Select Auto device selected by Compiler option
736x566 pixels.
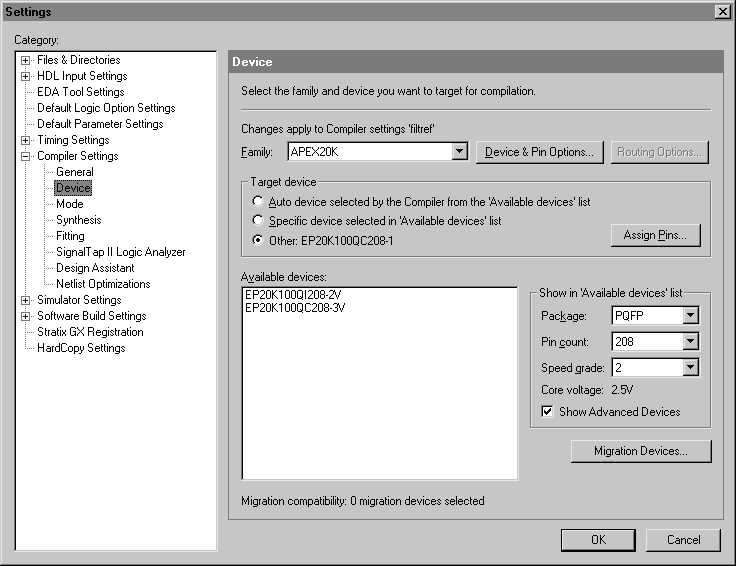[259, 202]
